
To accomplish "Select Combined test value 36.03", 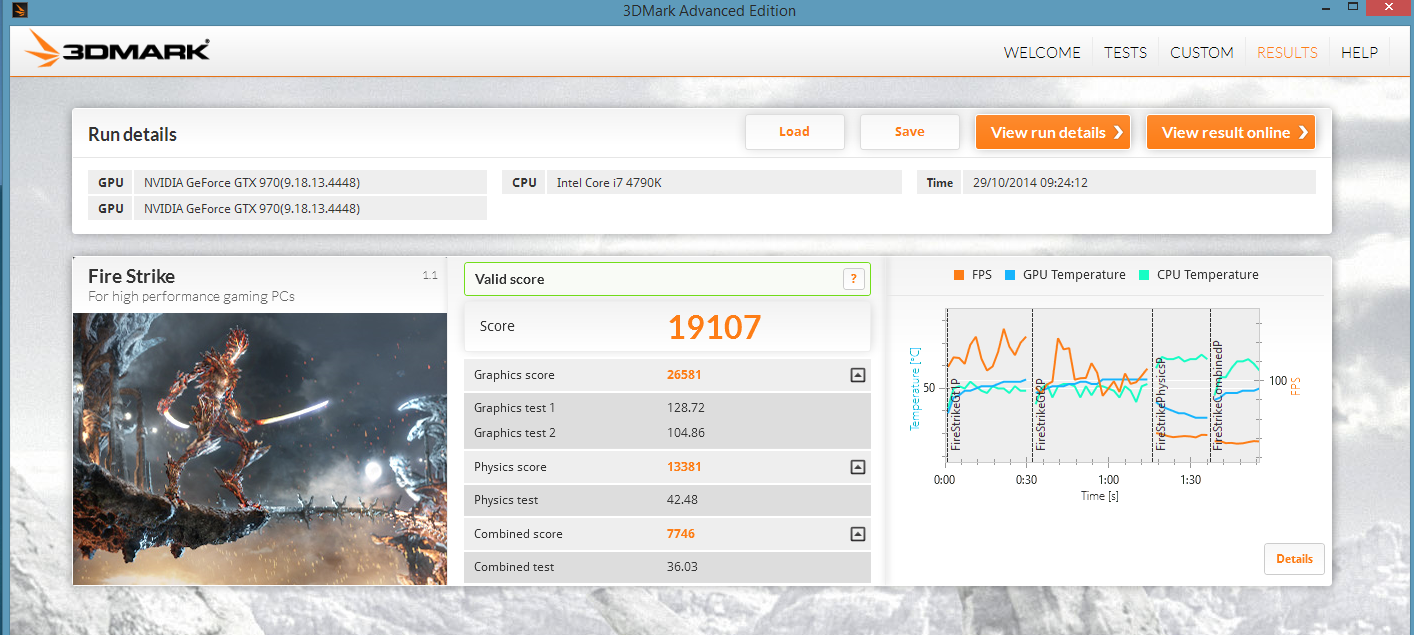I will [682, 567].
